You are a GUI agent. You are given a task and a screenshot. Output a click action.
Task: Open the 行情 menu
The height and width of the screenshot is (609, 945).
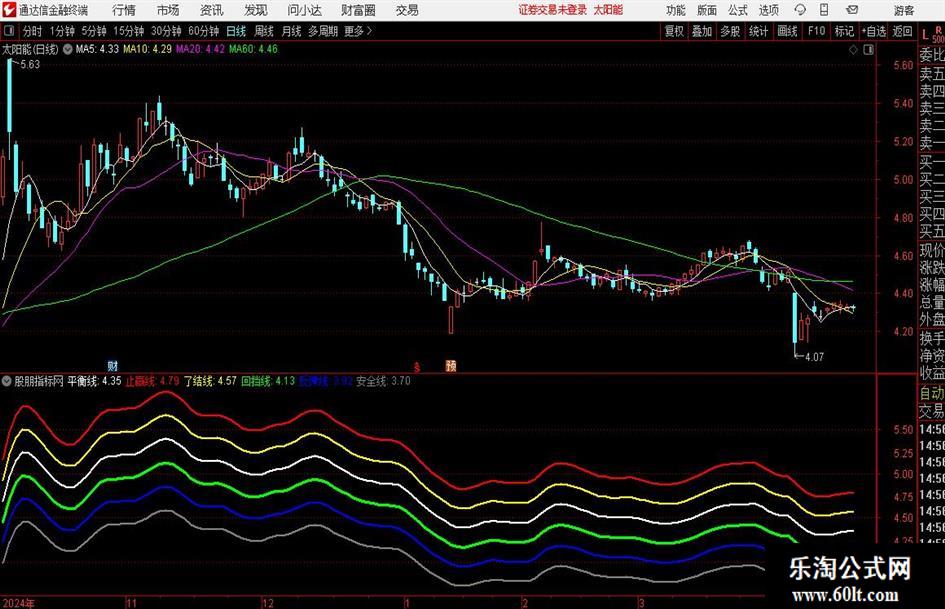point(124,10)
